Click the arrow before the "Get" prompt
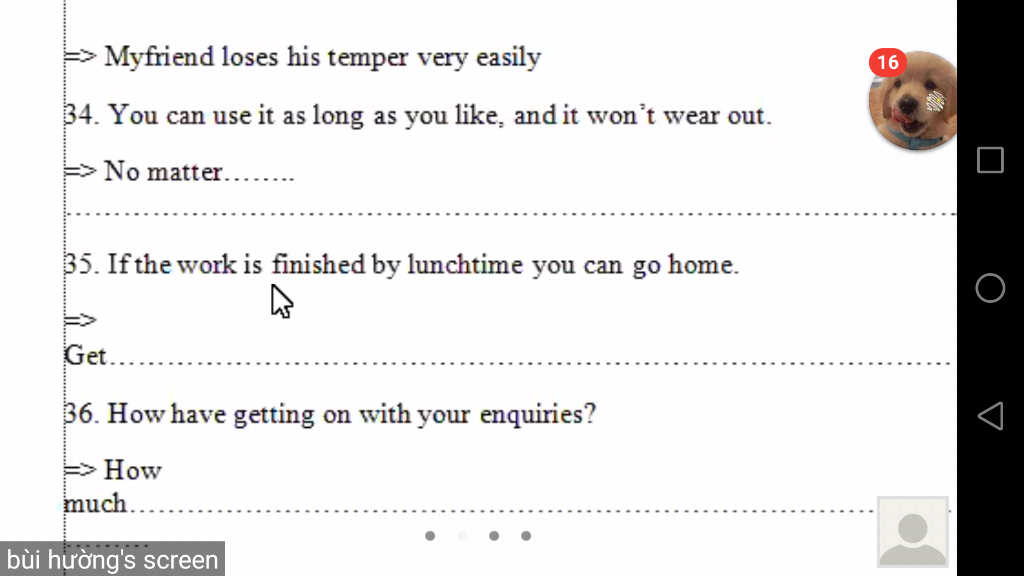Image resolution: width=1024 pixels, height=576 pixels. (x=80, y=320)
